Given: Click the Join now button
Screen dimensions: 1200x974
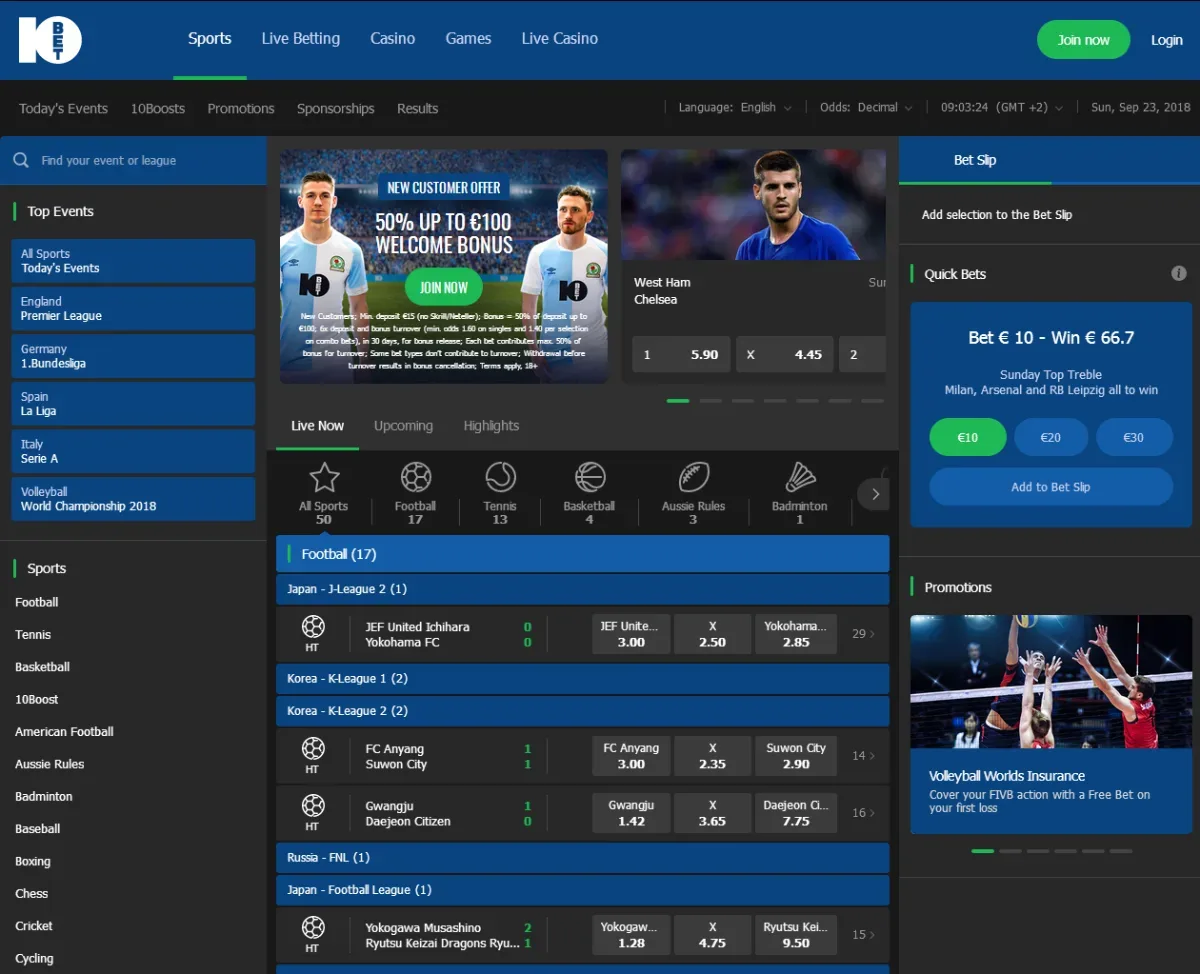Looking at the screenshot, I should click(1084, 40).
